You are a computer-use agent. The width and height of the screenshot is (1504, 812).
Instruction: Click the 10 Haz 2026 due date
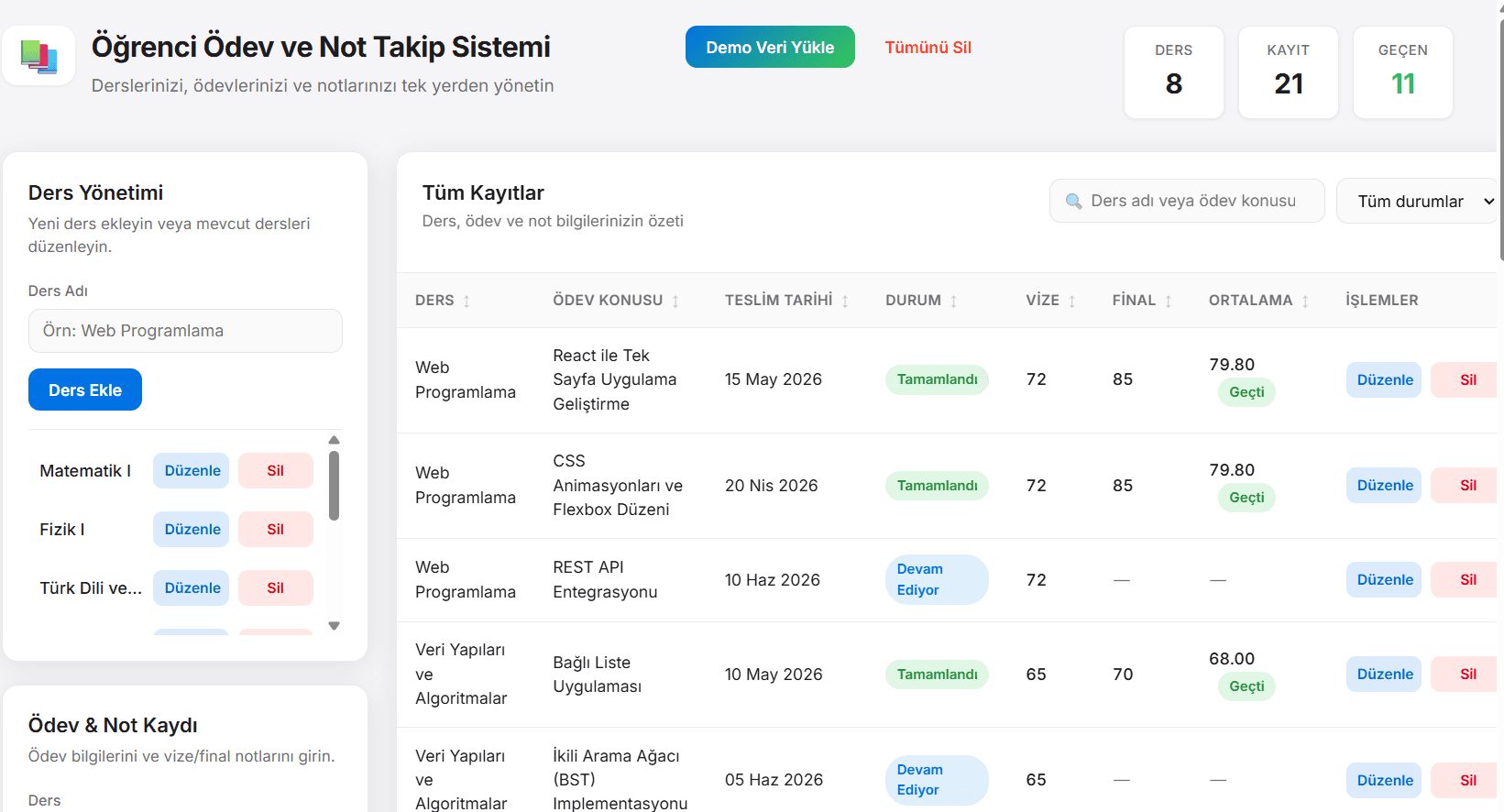pyautogui.click(x=772, y=580)
